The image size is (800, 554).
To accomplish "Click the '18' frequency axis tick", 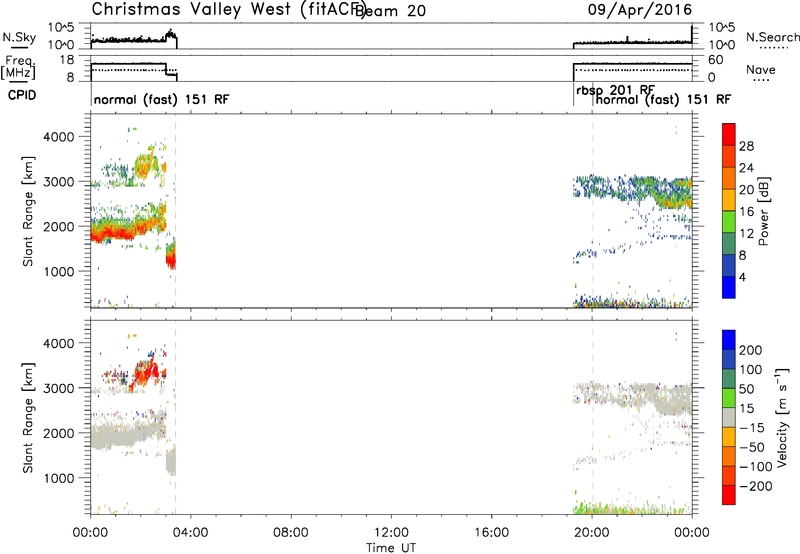I will pyautogui.click(x=67, y=60).
